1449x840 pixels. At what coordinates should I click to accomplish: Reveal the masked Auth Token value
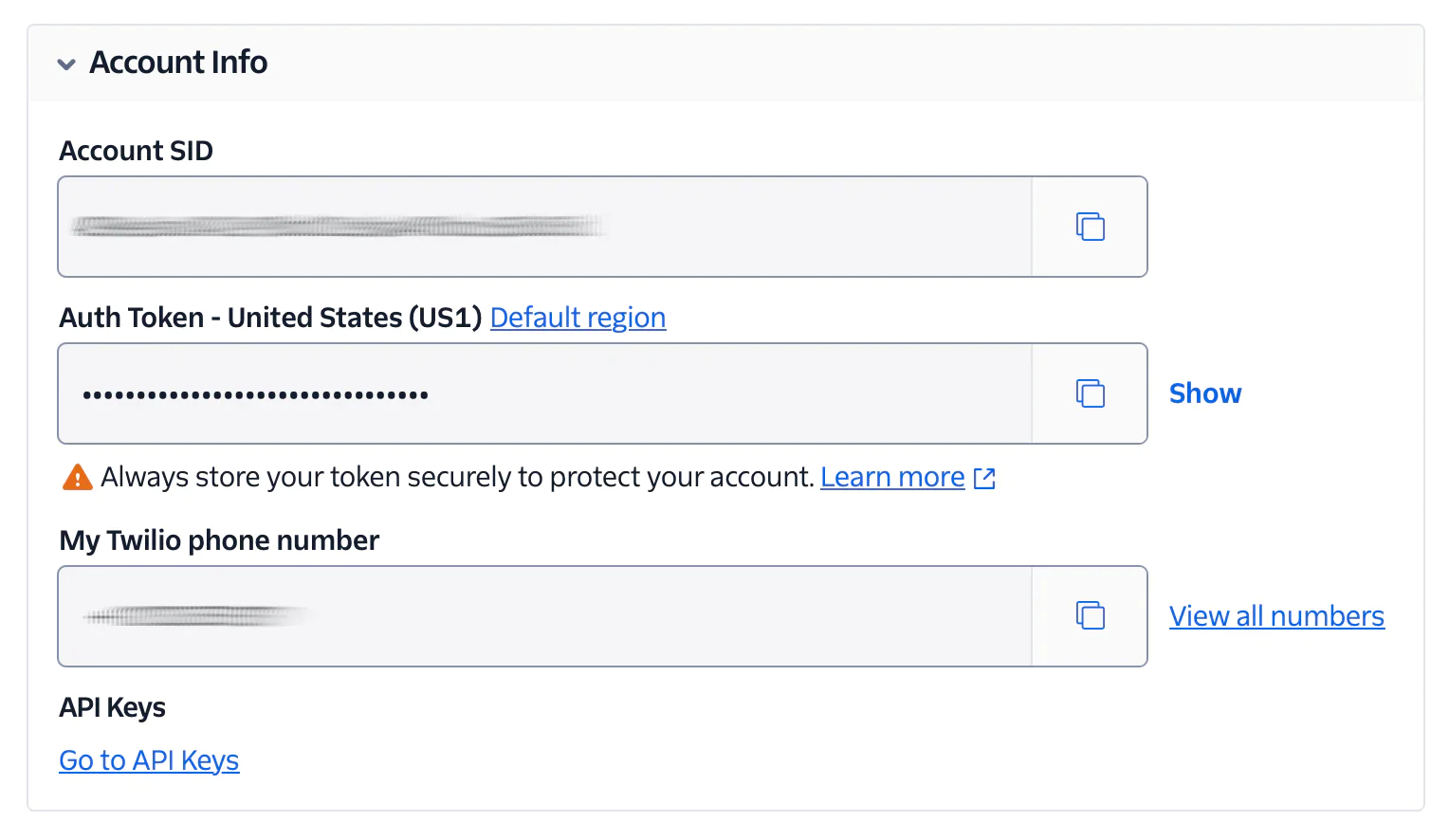[x=1204, y=393]
